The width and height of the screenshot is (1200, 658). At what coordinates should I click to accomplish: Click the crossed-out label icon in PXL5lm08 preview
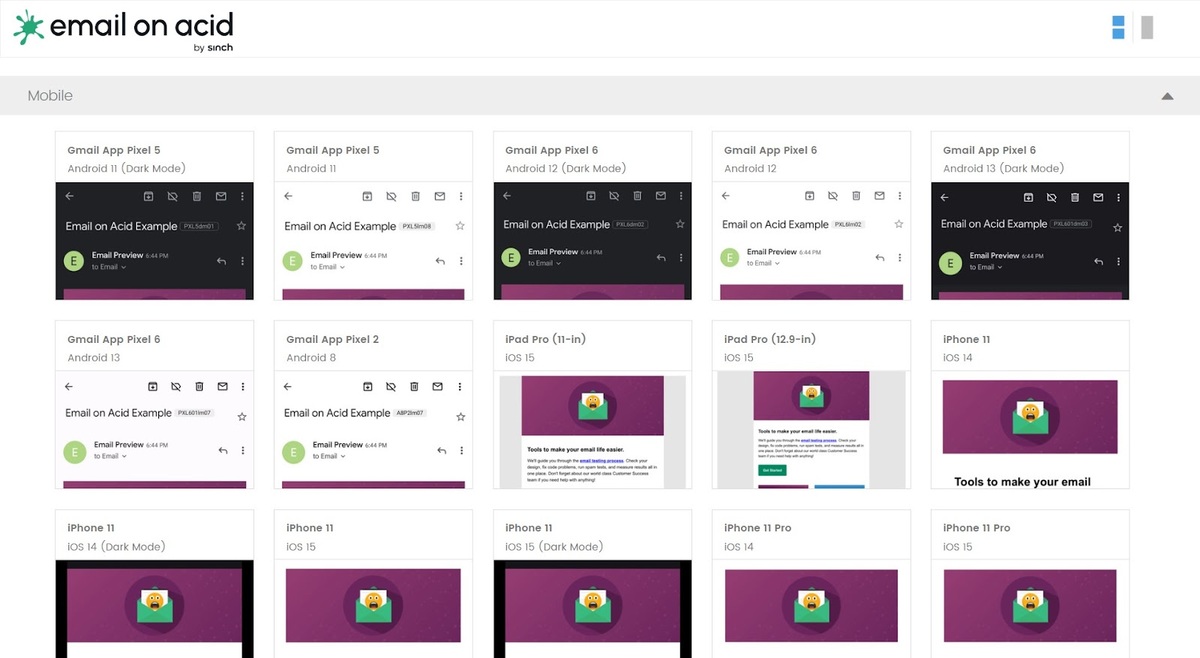tap(391, 196)
